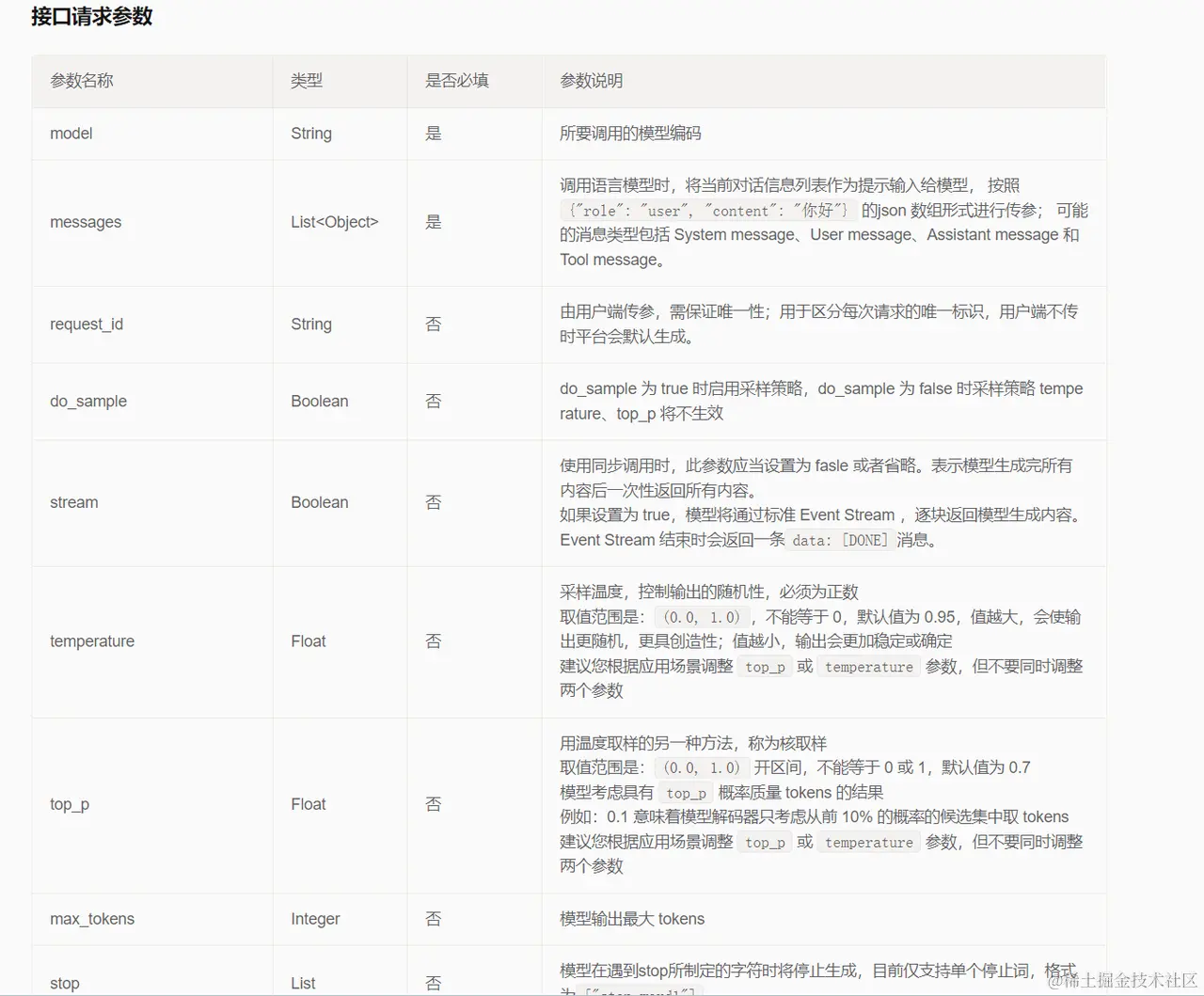
Task: Click the top_p code tag in 概率质量 line
Action: tap(686, 793)
